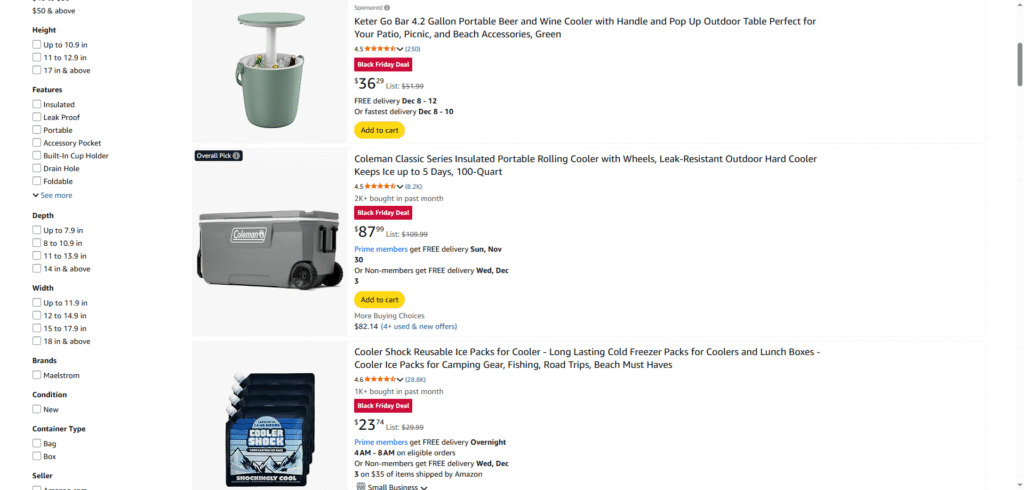Expand See more under Features
Screen dimensions: 1024x490
click(x=52, y=195)
